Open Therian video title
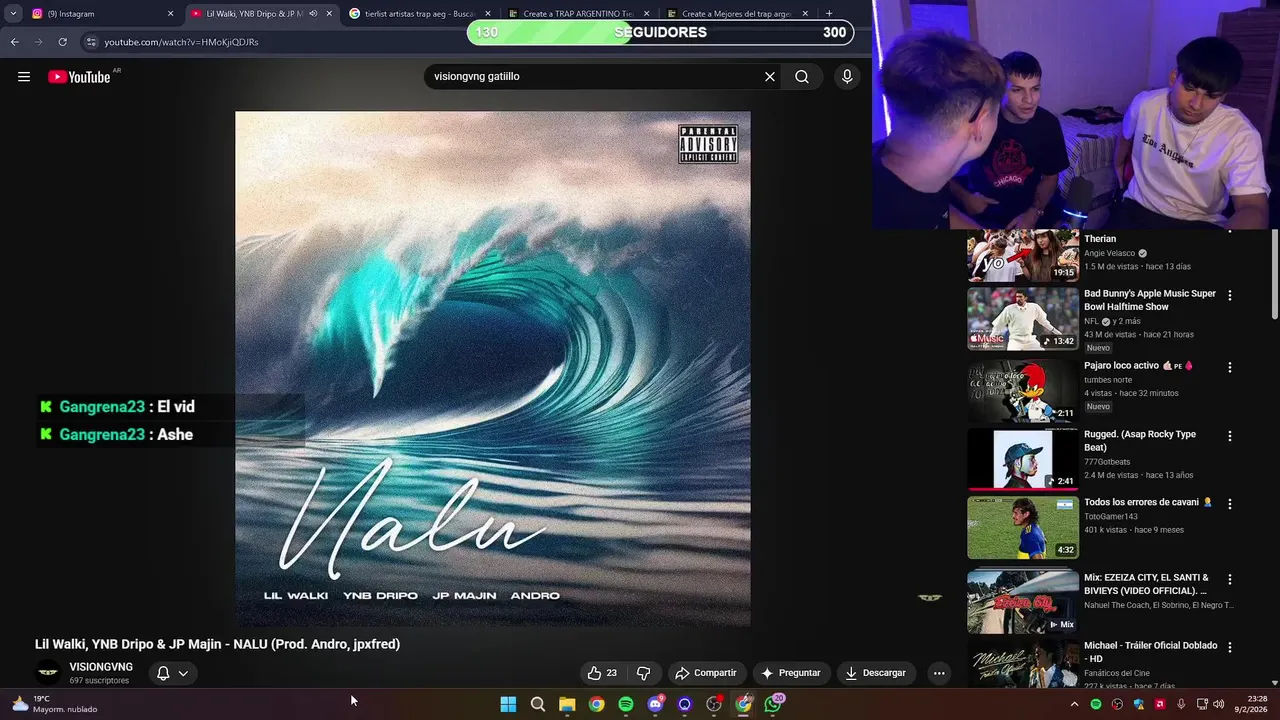Image resolution: width=1280 pixels, height=720 pixels. [x=1100, y=239]
